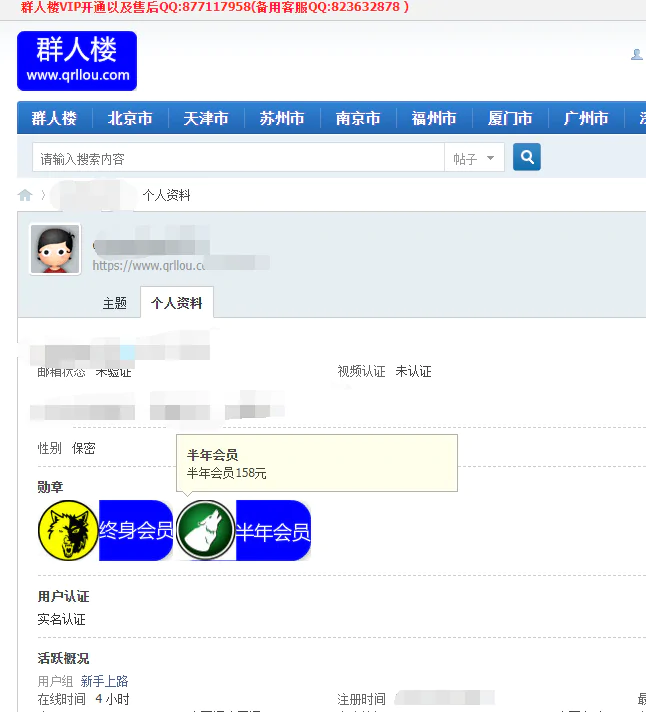
Task: Click the 勋章 section heading
Action: (50, 487)
